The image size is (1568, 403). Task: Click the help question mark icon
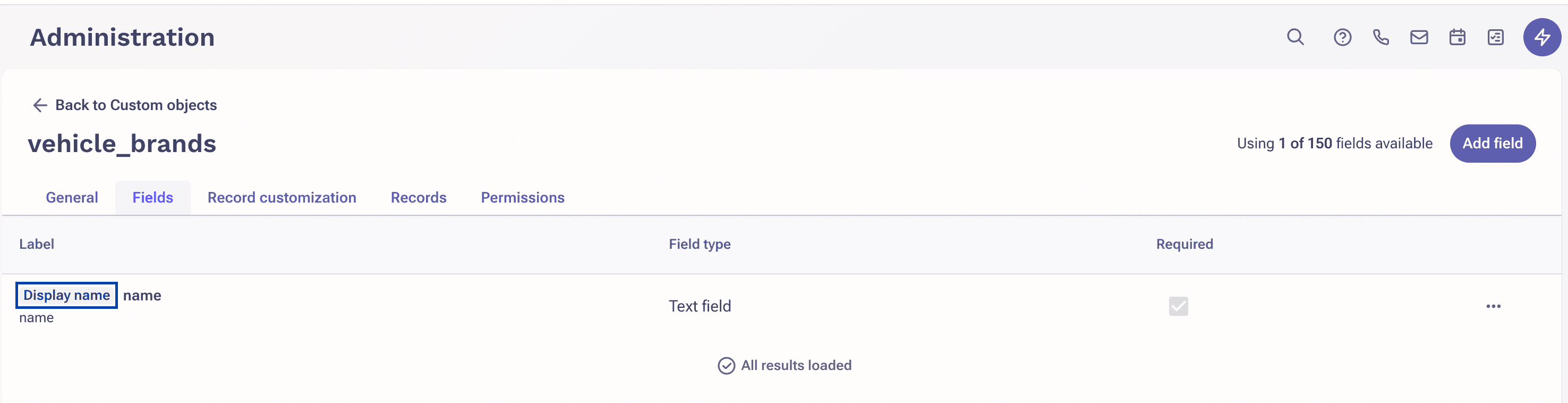click(x=1342, y=37)
